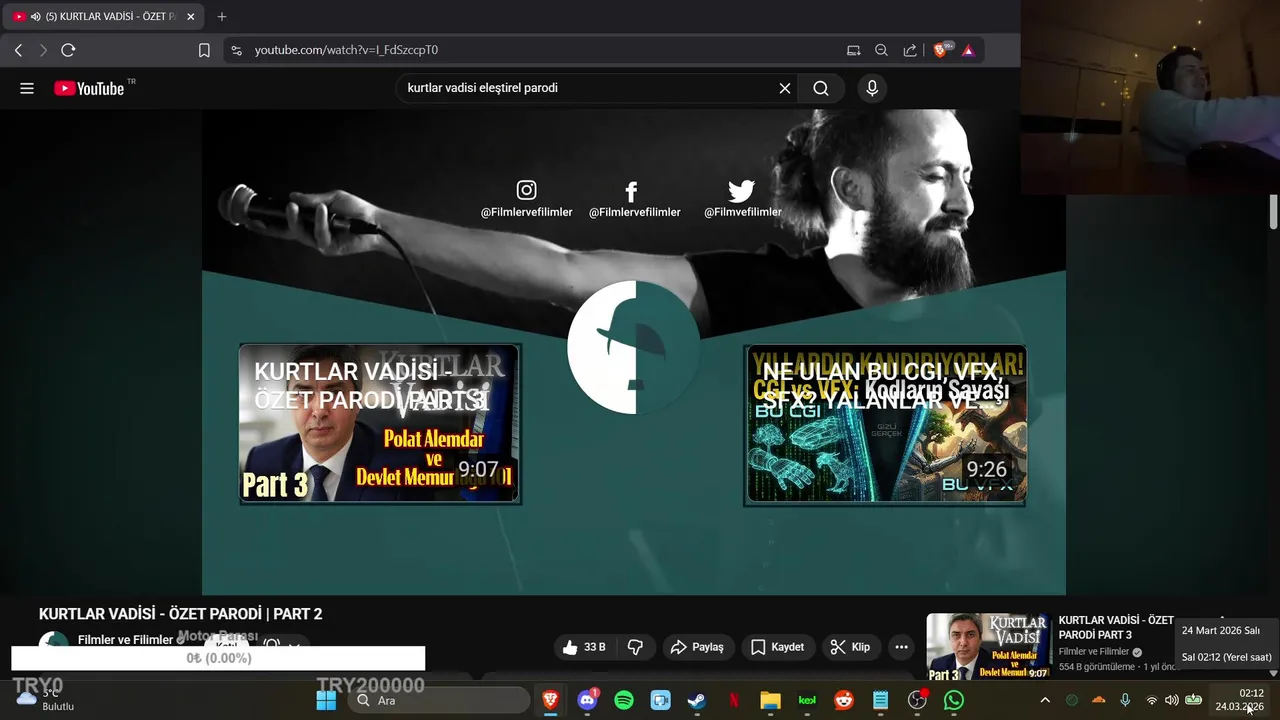The width and height of the screenshot is (1280, 720).
Task: Open Discord from the taskbar
Action: click(588, 700)
